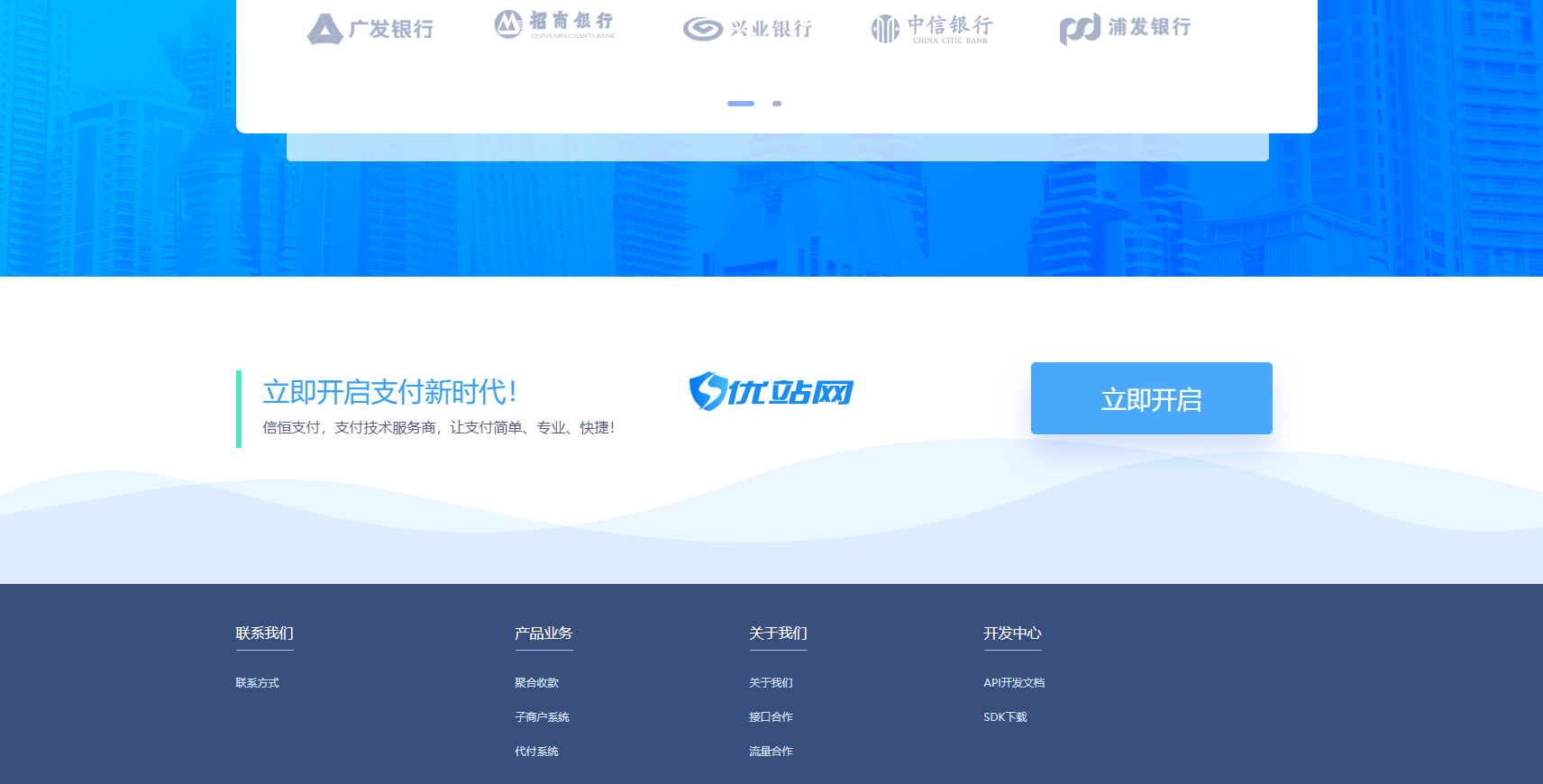Screen dimensions: 1543x784
Task: Click the 浦发银行 bank logo
Action: [x=1125, y=28]
